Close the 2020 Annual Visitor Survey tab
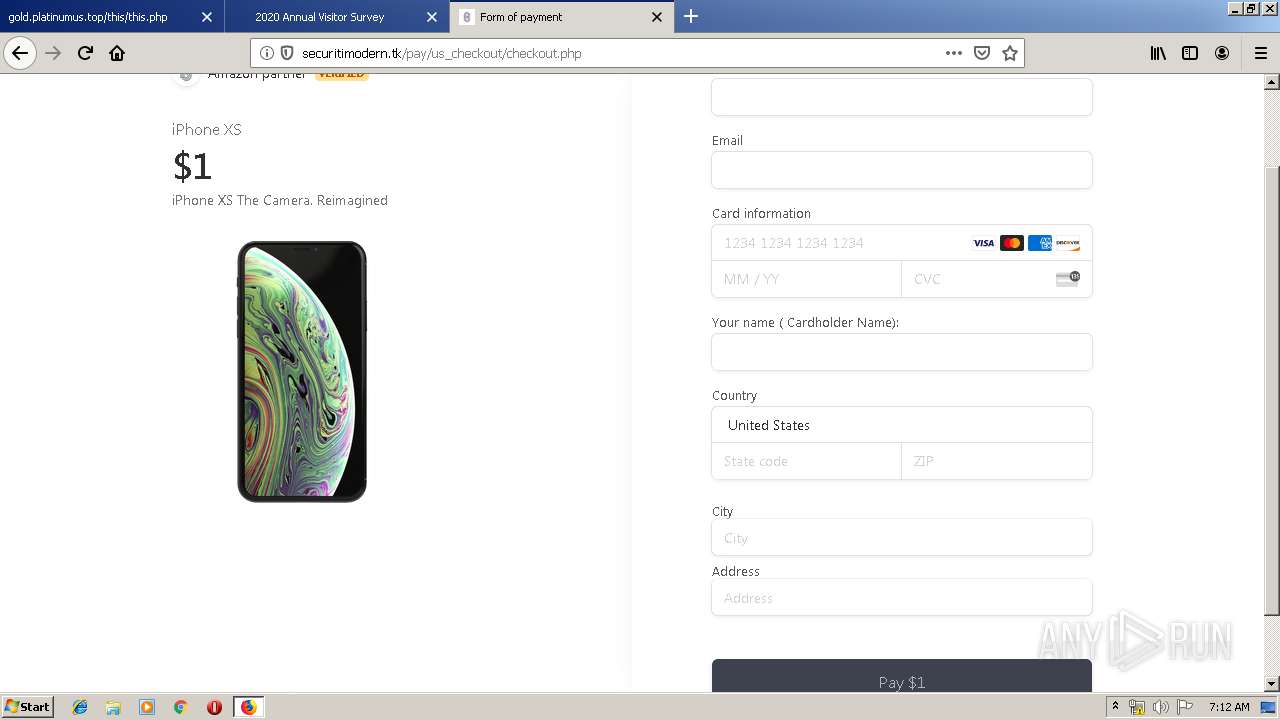Viewport: 1280px width, 720px height. 432,17
